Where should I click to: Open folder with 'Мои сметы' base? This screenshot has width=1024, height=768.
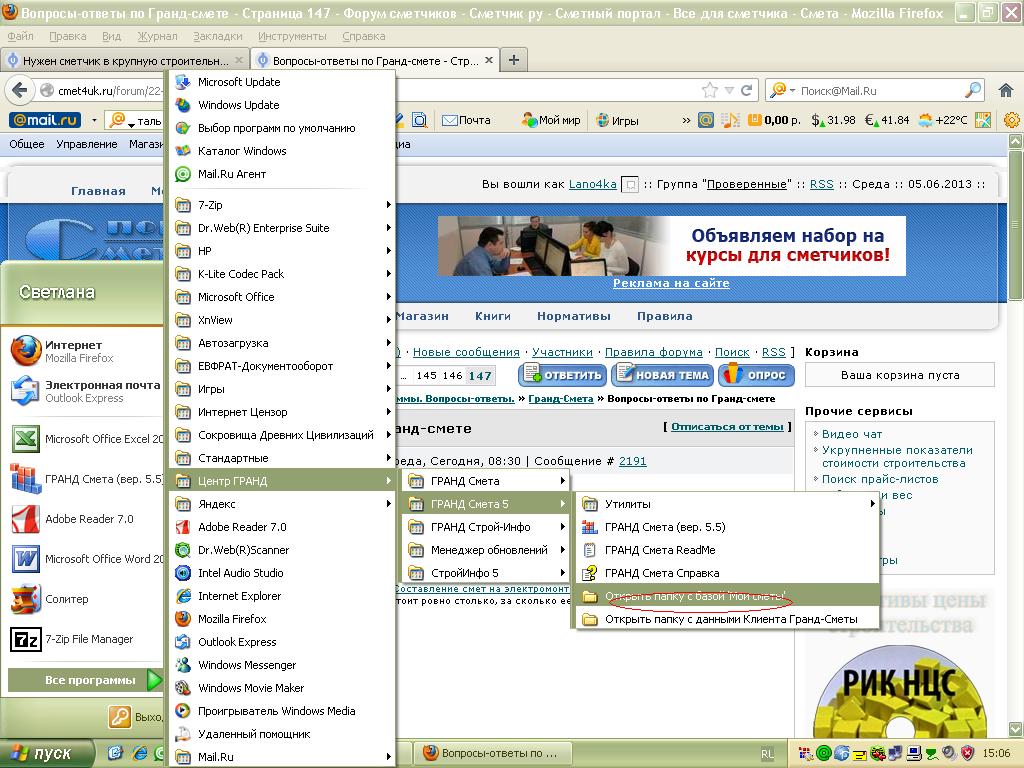[727, 596]
